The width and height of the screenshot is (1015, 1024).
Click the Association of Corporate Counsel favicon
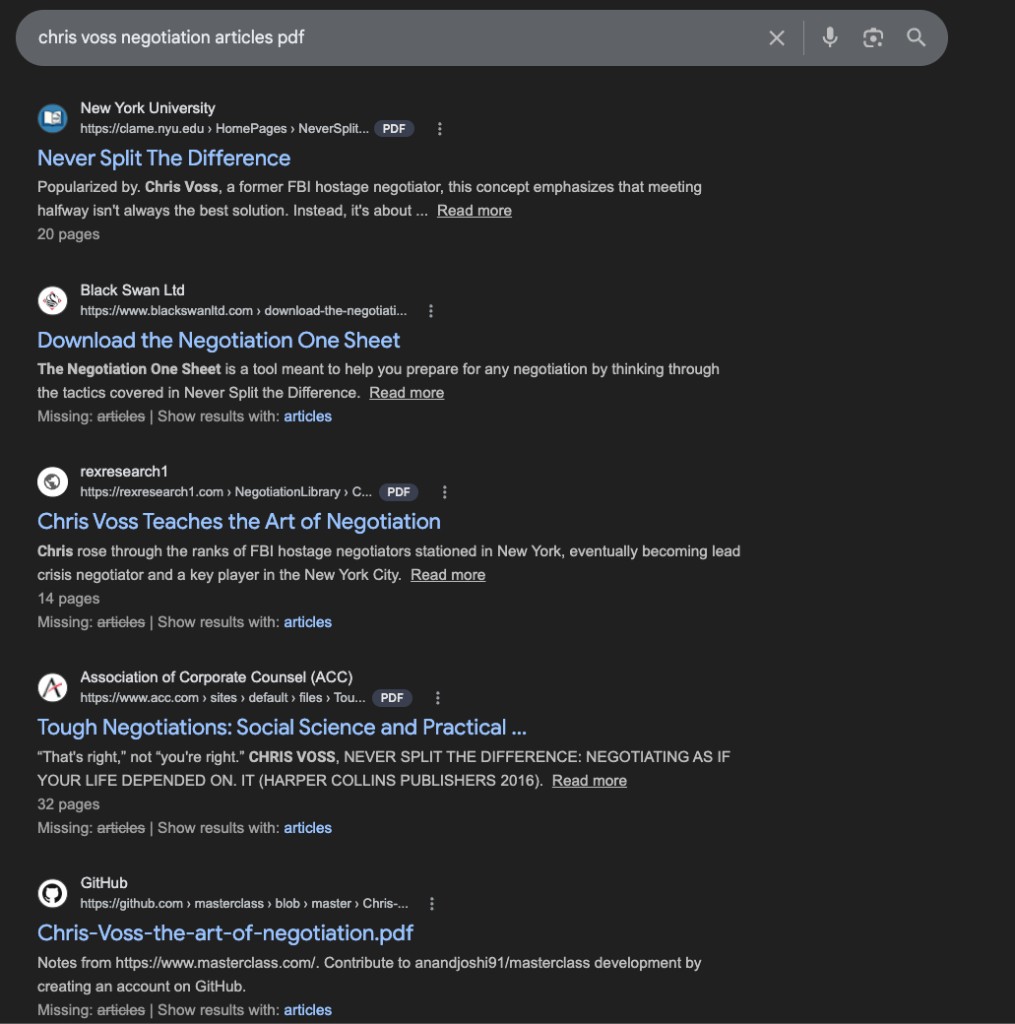[x=52, y=688]
